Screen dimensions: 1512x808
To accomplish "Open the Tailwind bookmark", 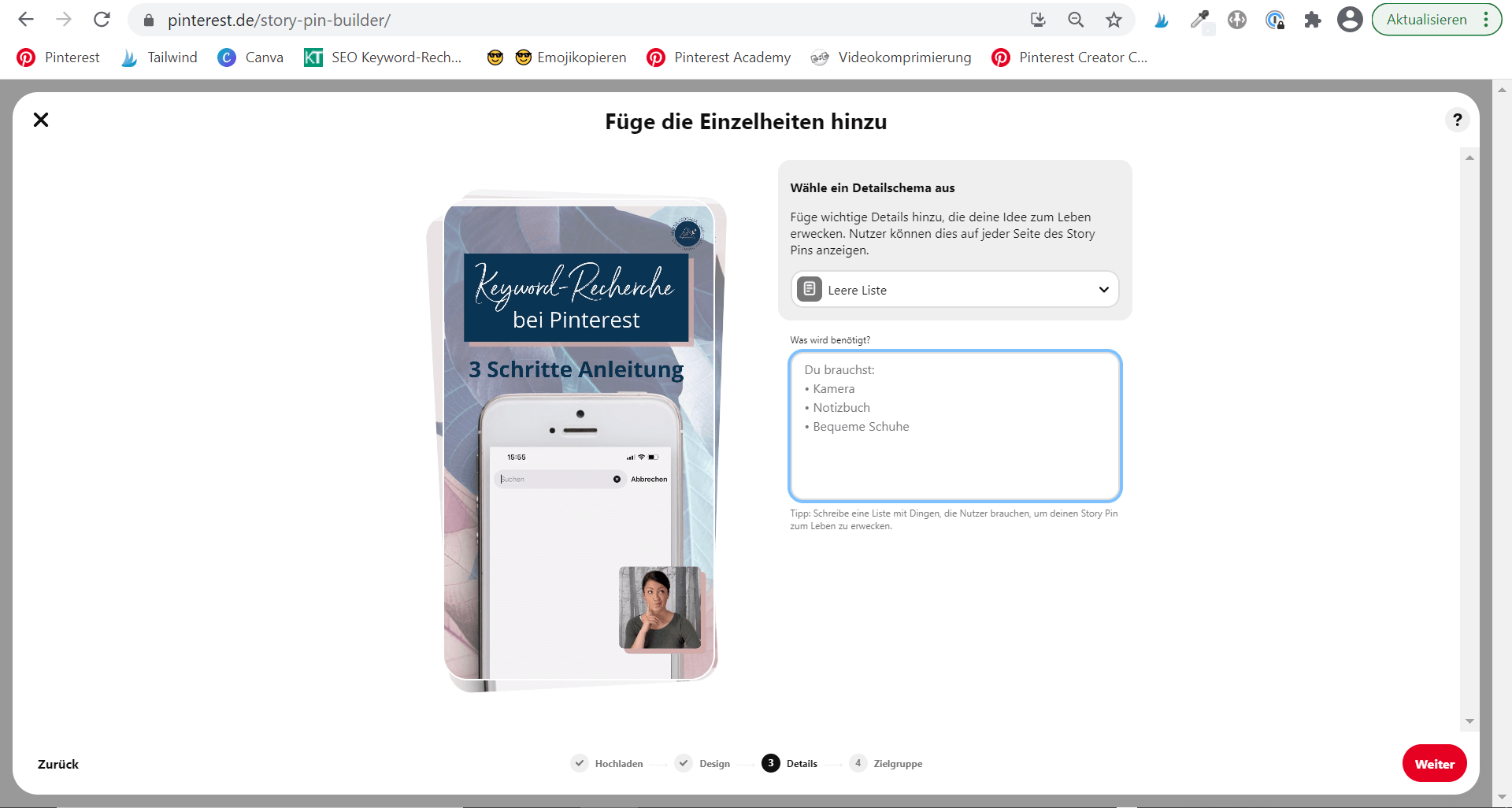I will (159, 57).
